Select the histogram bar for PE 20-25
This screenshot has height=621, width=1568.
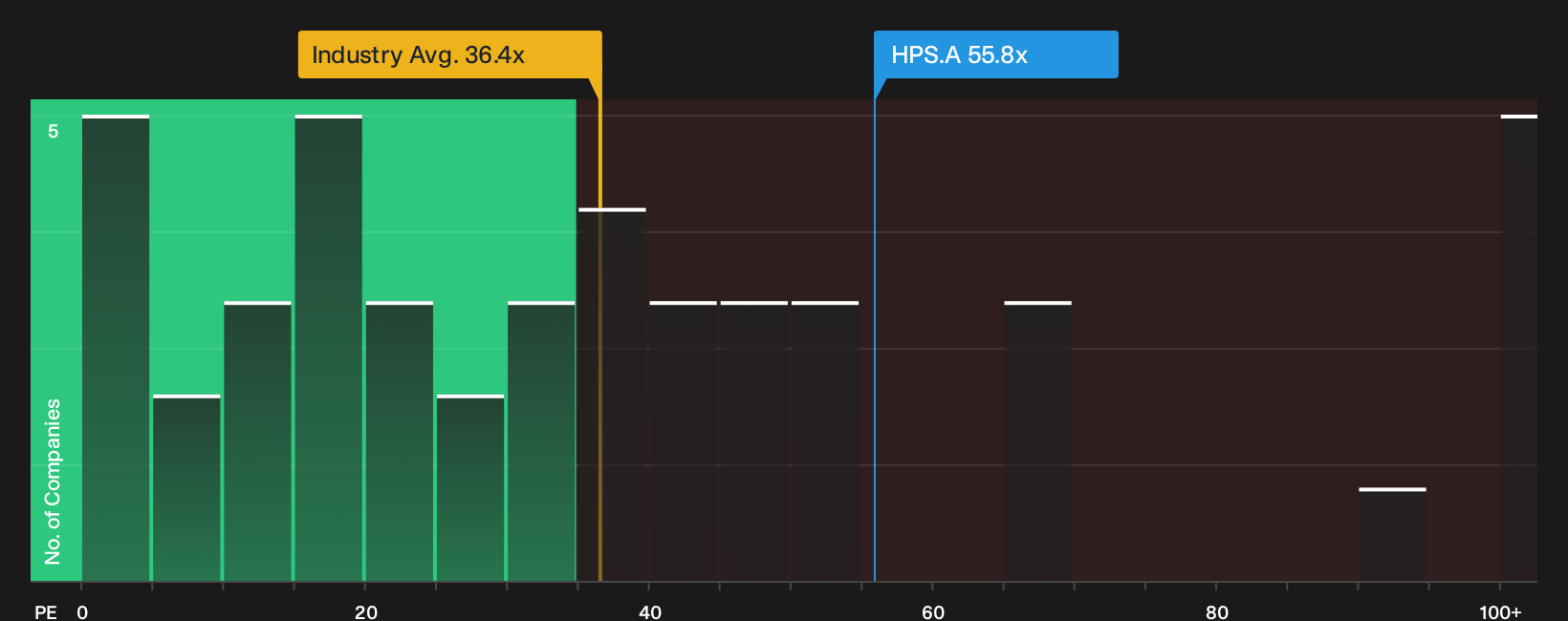(400, 441)
